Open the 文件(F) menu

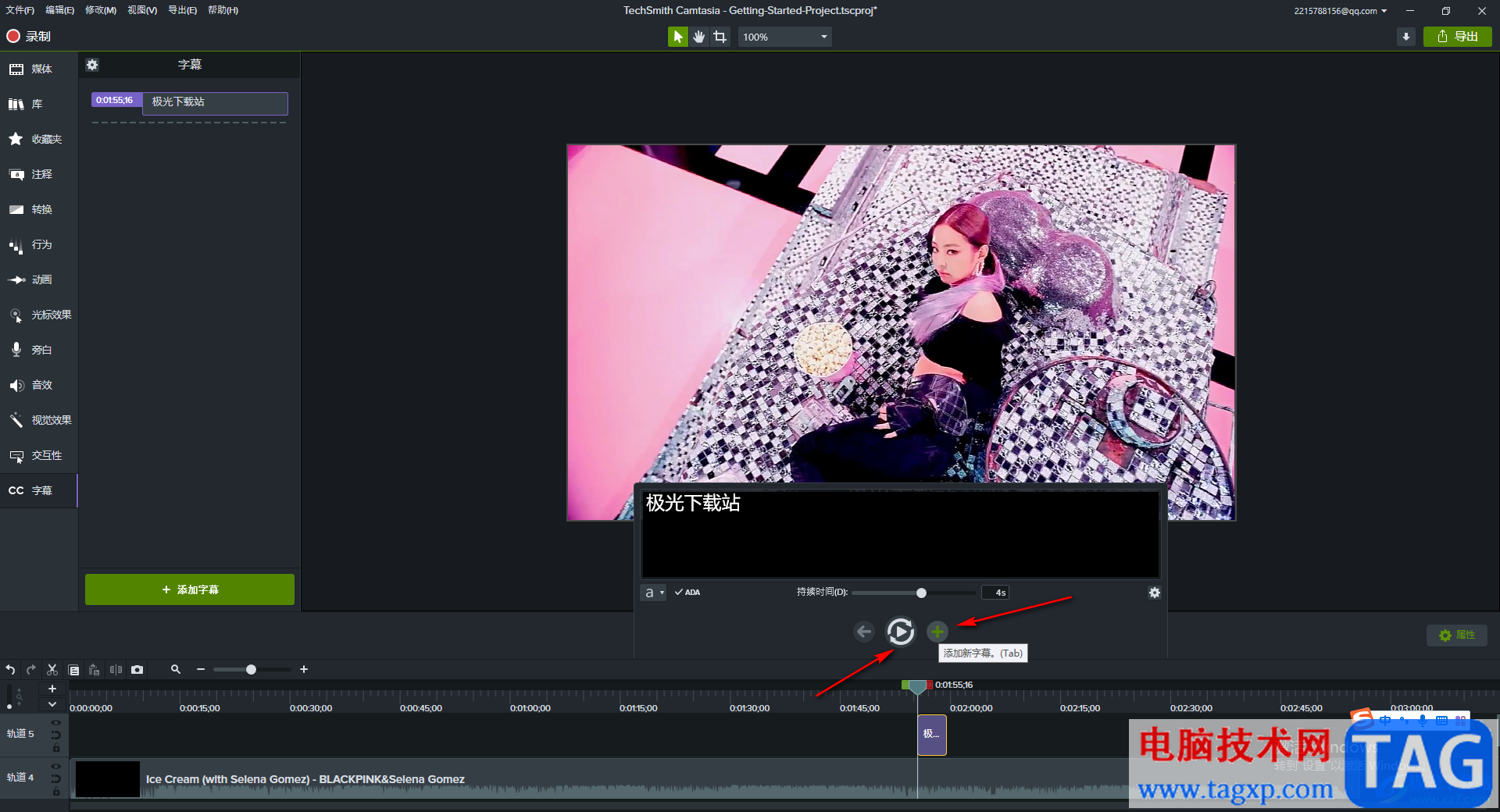(x=20, y=10)
